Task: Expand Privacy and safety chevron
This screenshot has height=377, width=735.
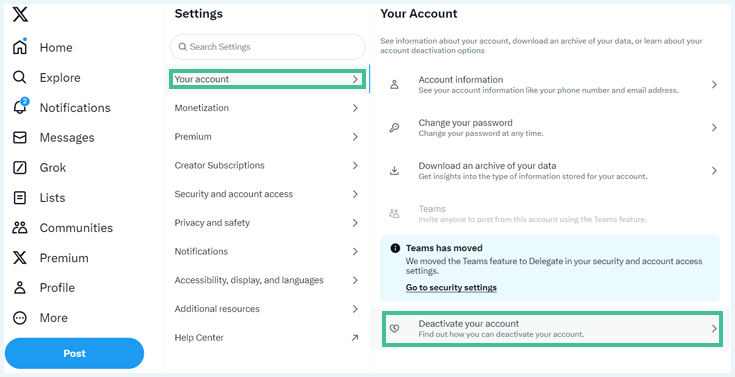Action: click(x=355, y=223)
